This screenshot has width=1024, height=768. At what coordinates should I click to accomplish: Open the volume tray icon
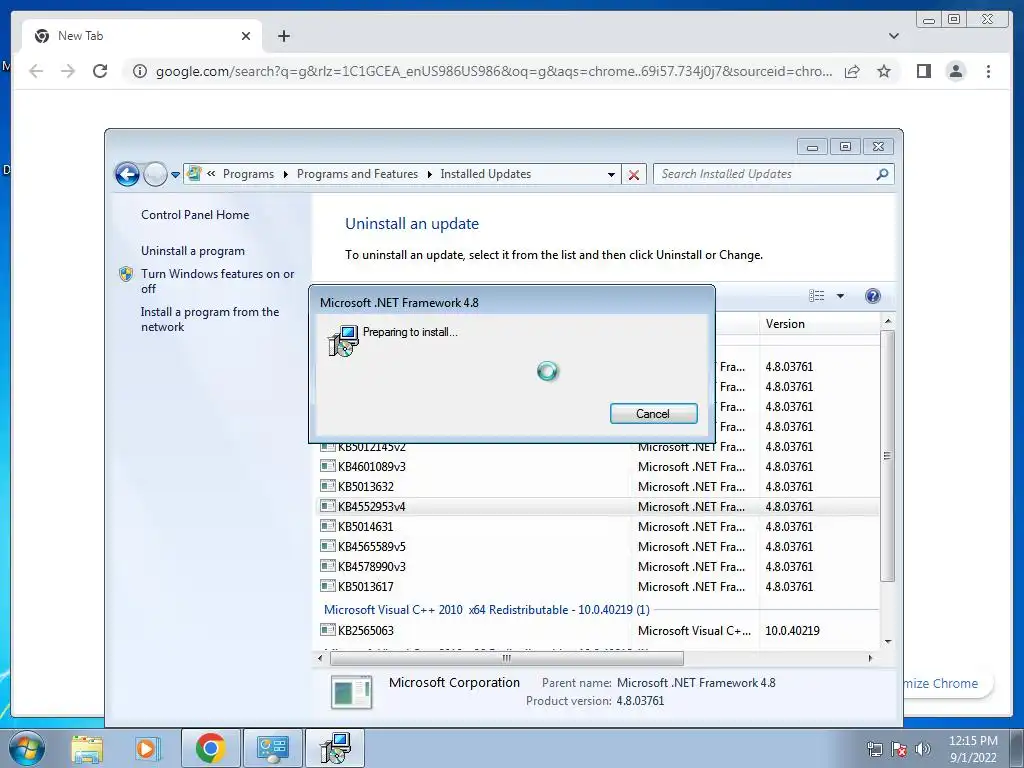tap(923, 749)
